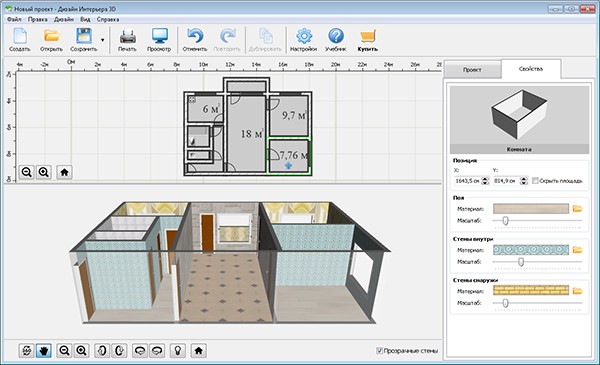600x365 pixels.
Task: Browse inner walls material folder icon
Action: coord(577,250)
